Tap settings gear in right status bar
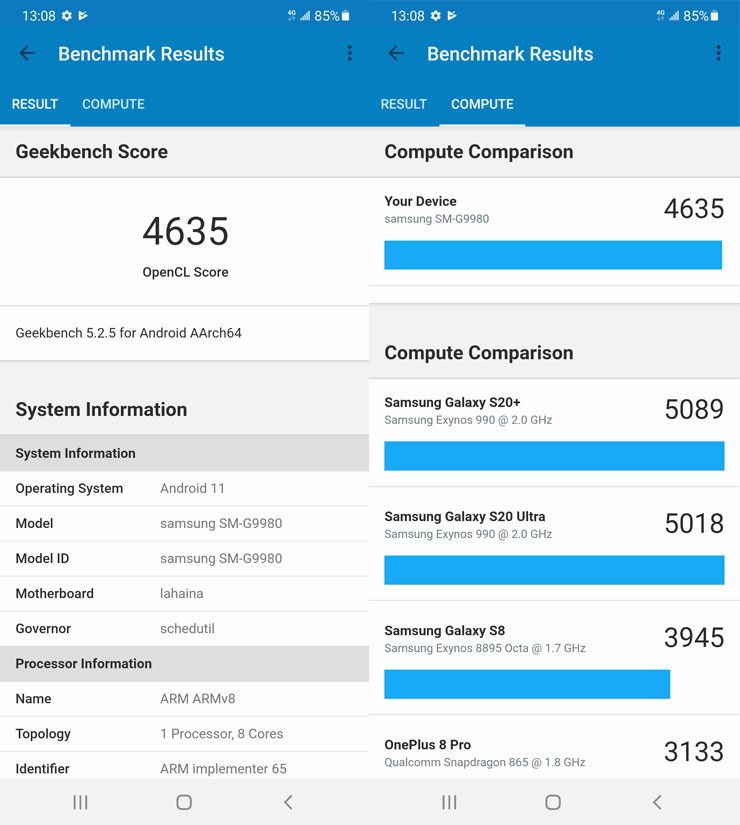The image size is (740, 825). (x=435, y=16)
